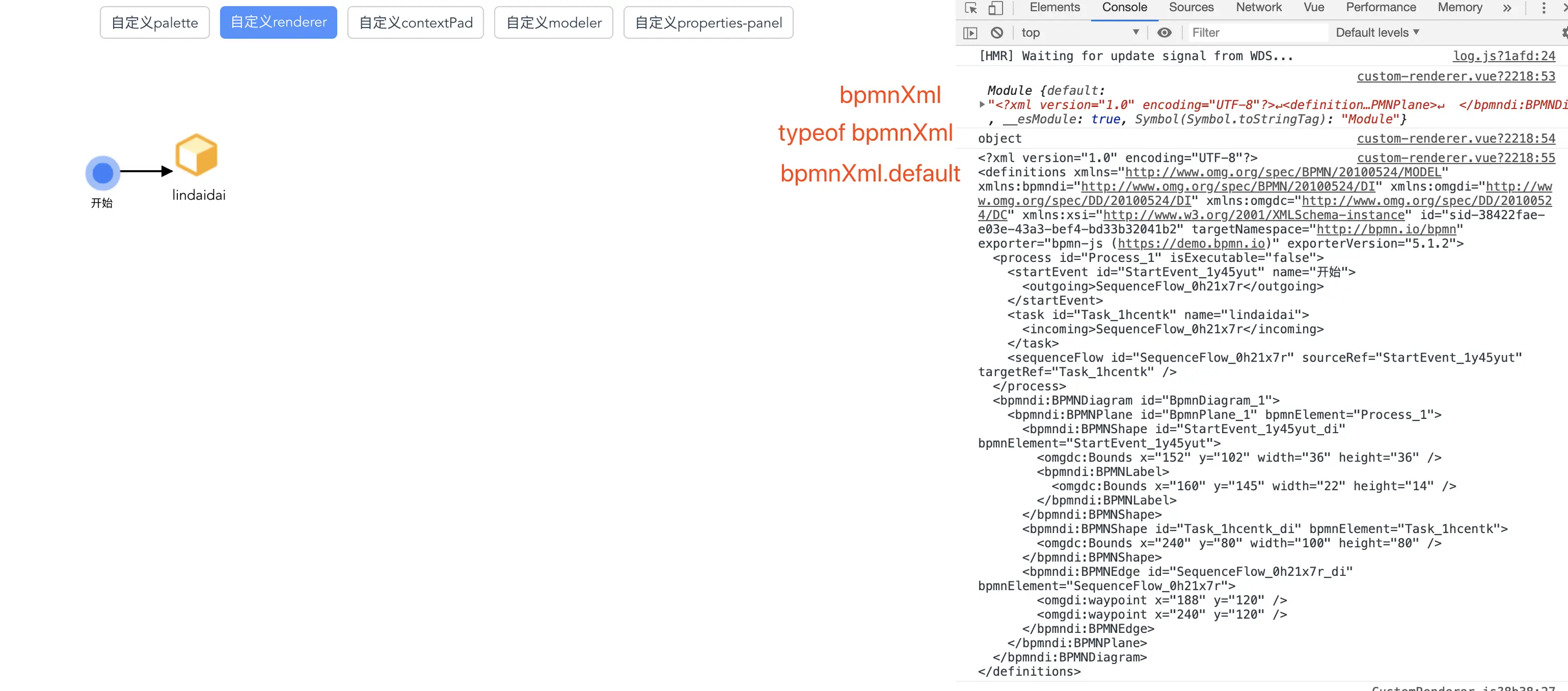Open the Vue devtools tab
Image resolution: width=1568 pixels, height=691 pixels.
(x=1313, y=8)
